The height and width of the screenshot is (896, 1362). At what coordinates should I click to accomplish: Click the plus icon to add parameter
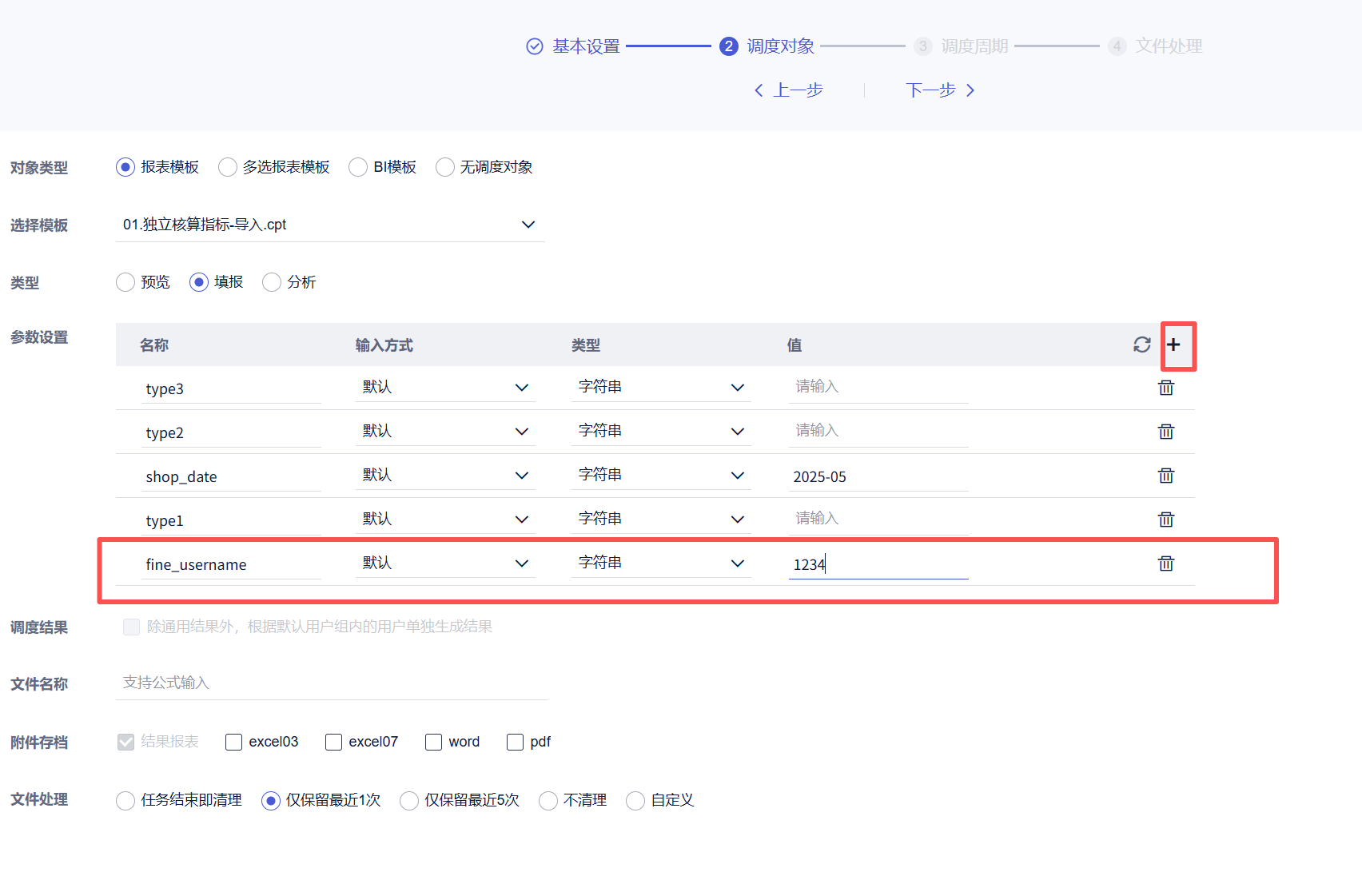tap(1173, 344)
